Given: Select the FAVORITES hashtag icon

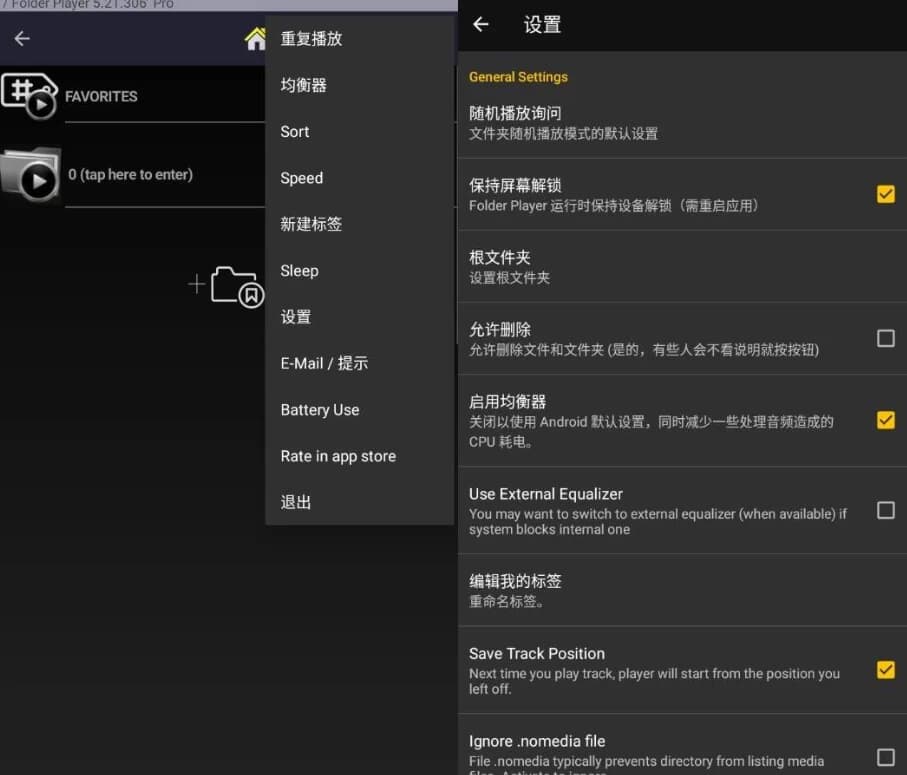Looking at the screenshot, I should [30, 96].
